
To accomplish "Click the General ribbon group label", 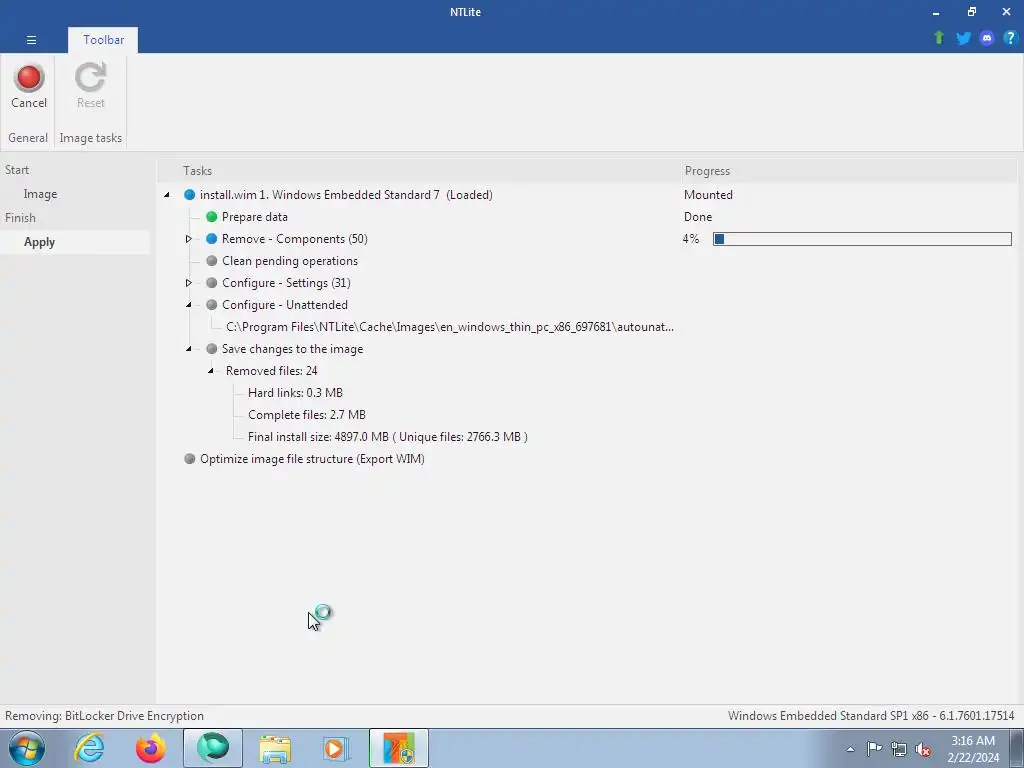I will (x=28, y=138).
